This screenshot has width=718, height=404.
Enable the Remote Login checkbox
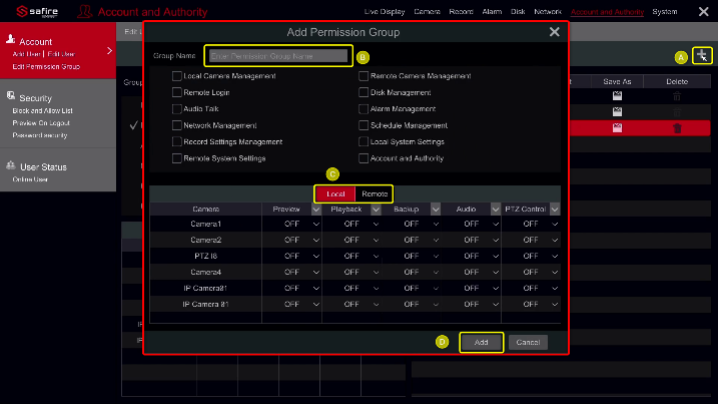[177, 92]
